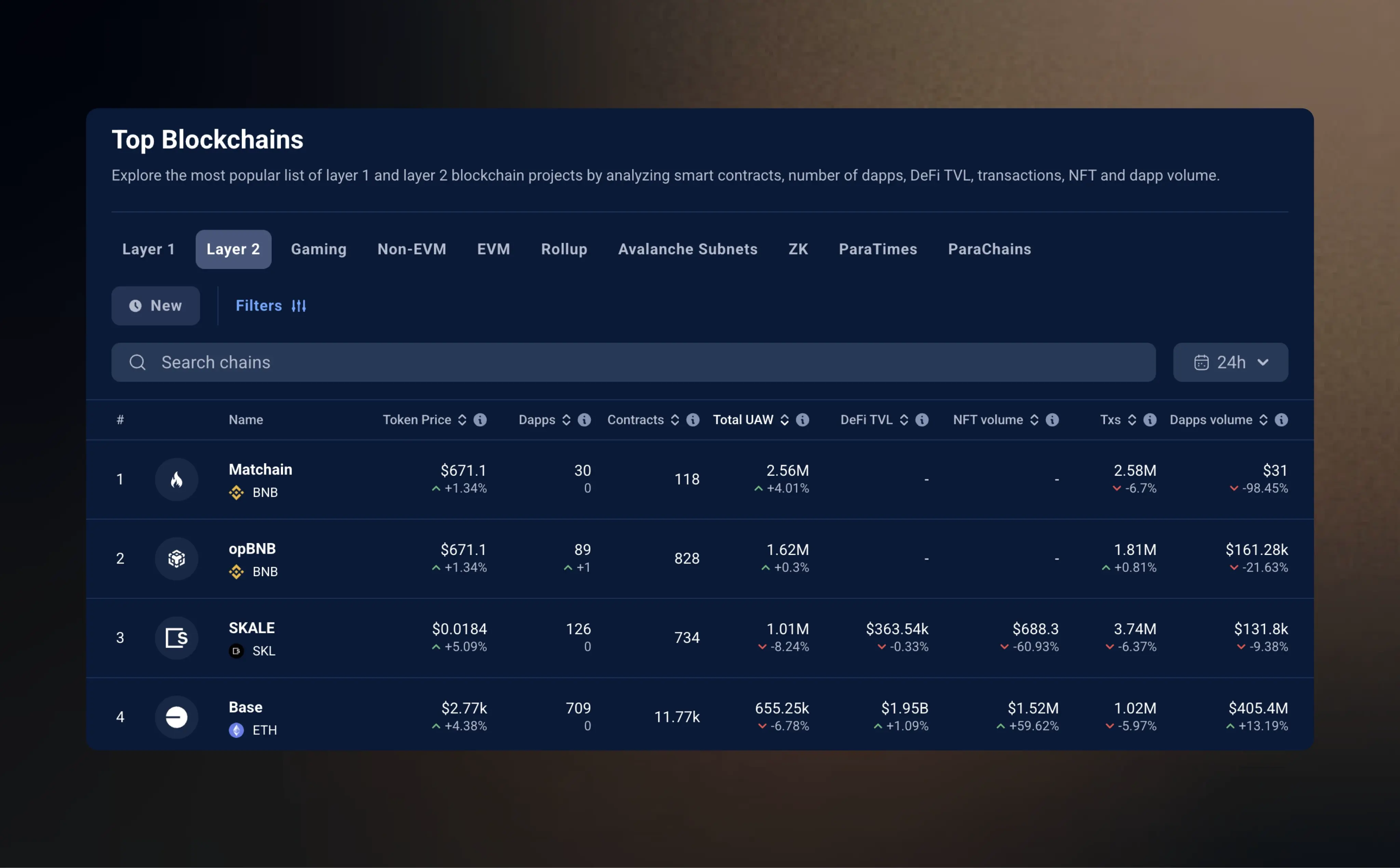Screen dimensions: 1400x868
Task: Sort by Txs column arrows
Action: tap(1131, 420)
